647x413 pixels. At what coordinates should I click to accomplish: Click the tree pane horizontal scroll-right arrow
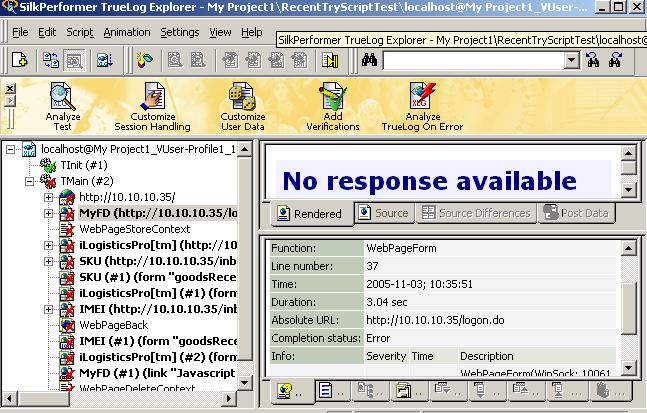tap(229, 399)
